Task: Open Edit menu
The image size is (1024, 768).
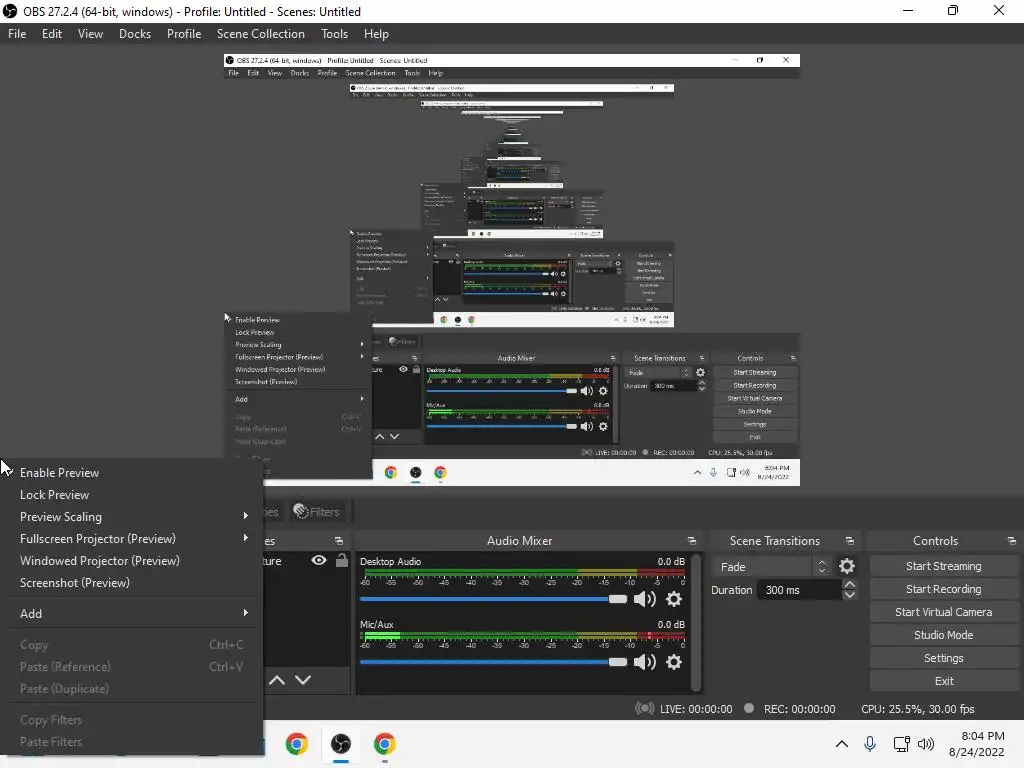Action: coord(52,34)
